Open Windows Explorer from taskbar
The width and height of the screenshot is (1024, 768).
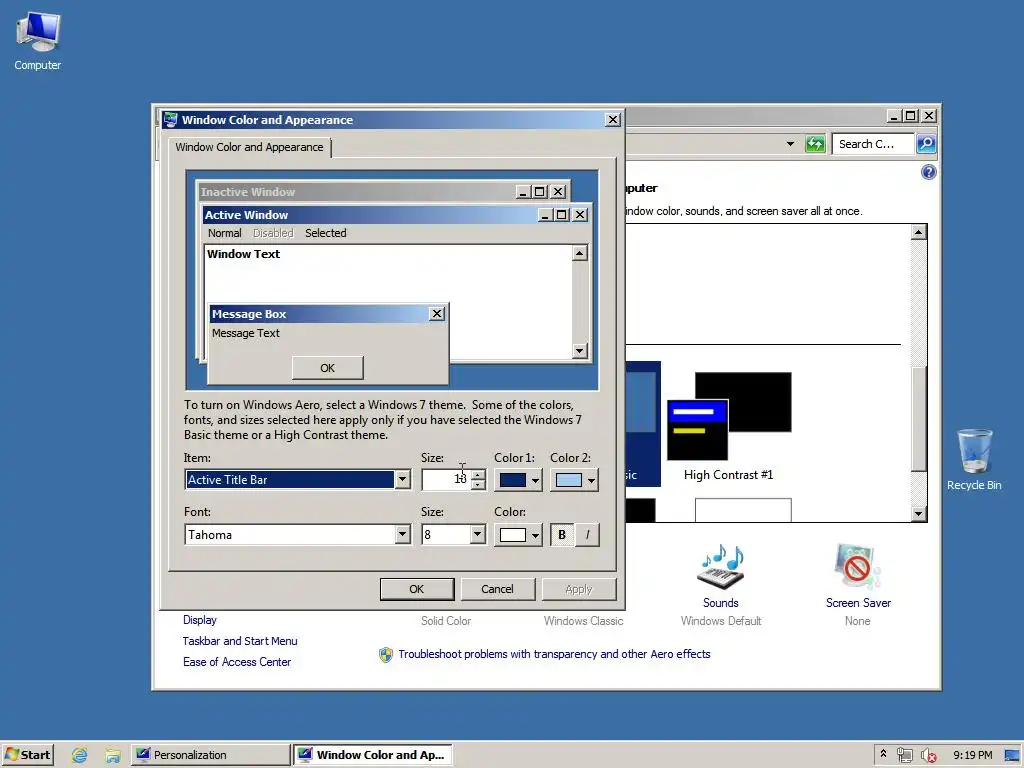(112, 755)
